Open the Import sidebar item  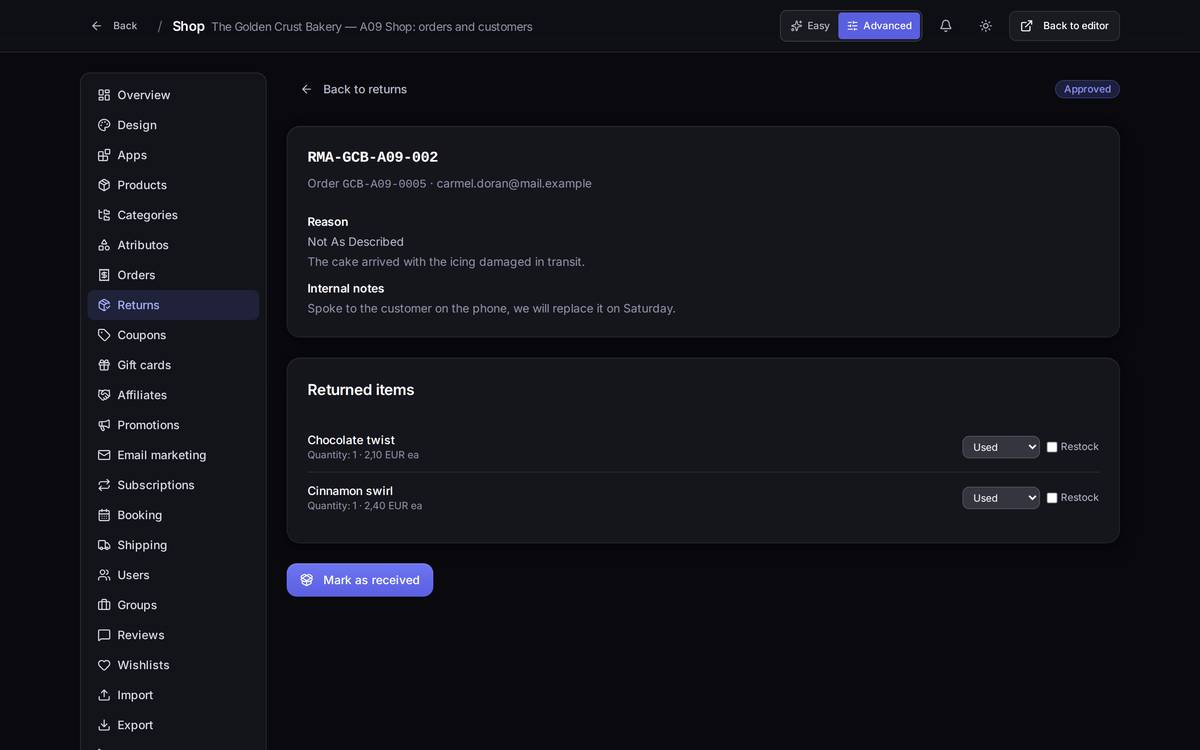(x=173, y=695)
